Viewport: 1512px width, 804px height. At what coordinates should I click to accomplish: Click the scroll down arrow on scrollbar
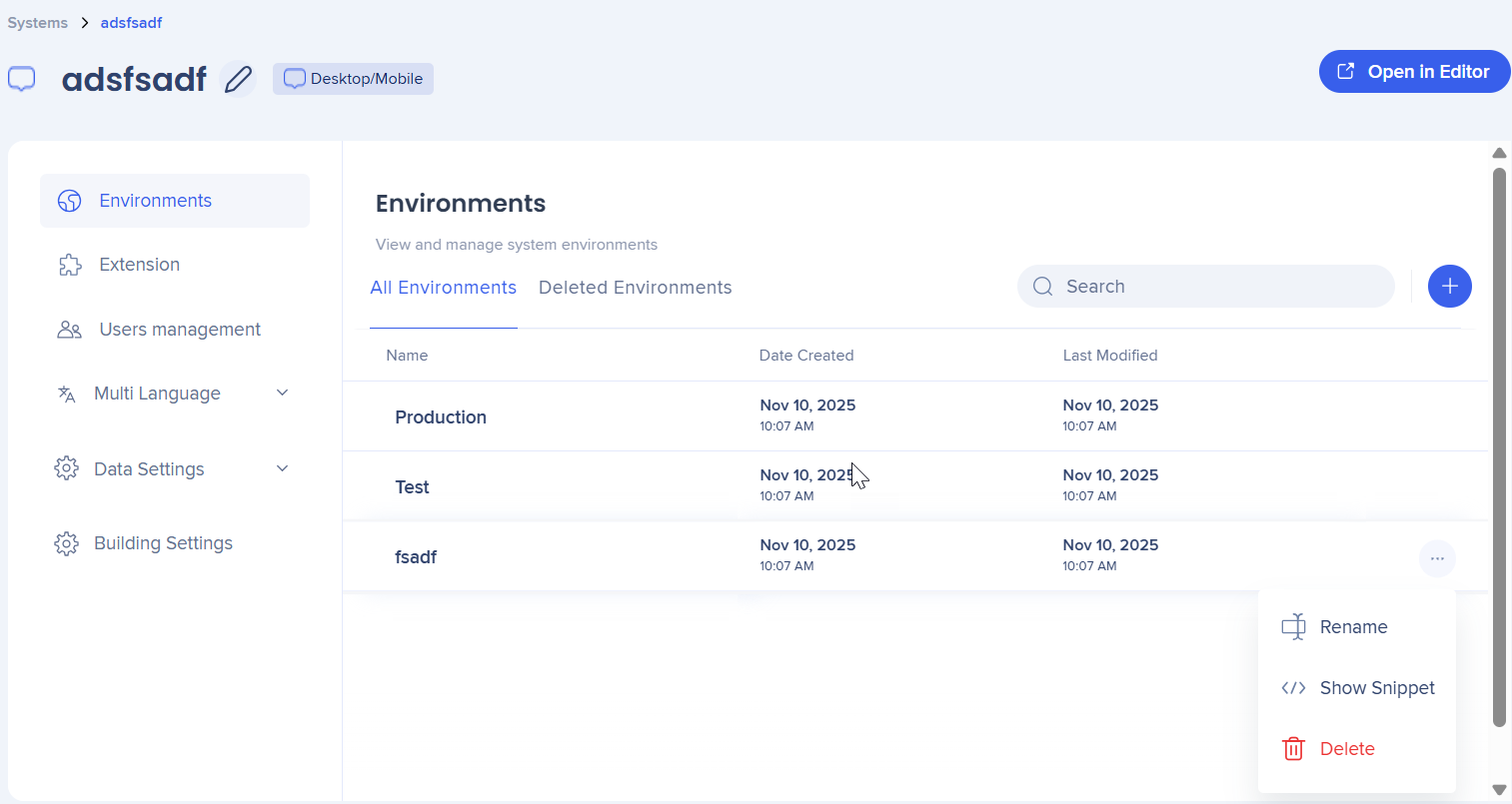(1498, 790)
